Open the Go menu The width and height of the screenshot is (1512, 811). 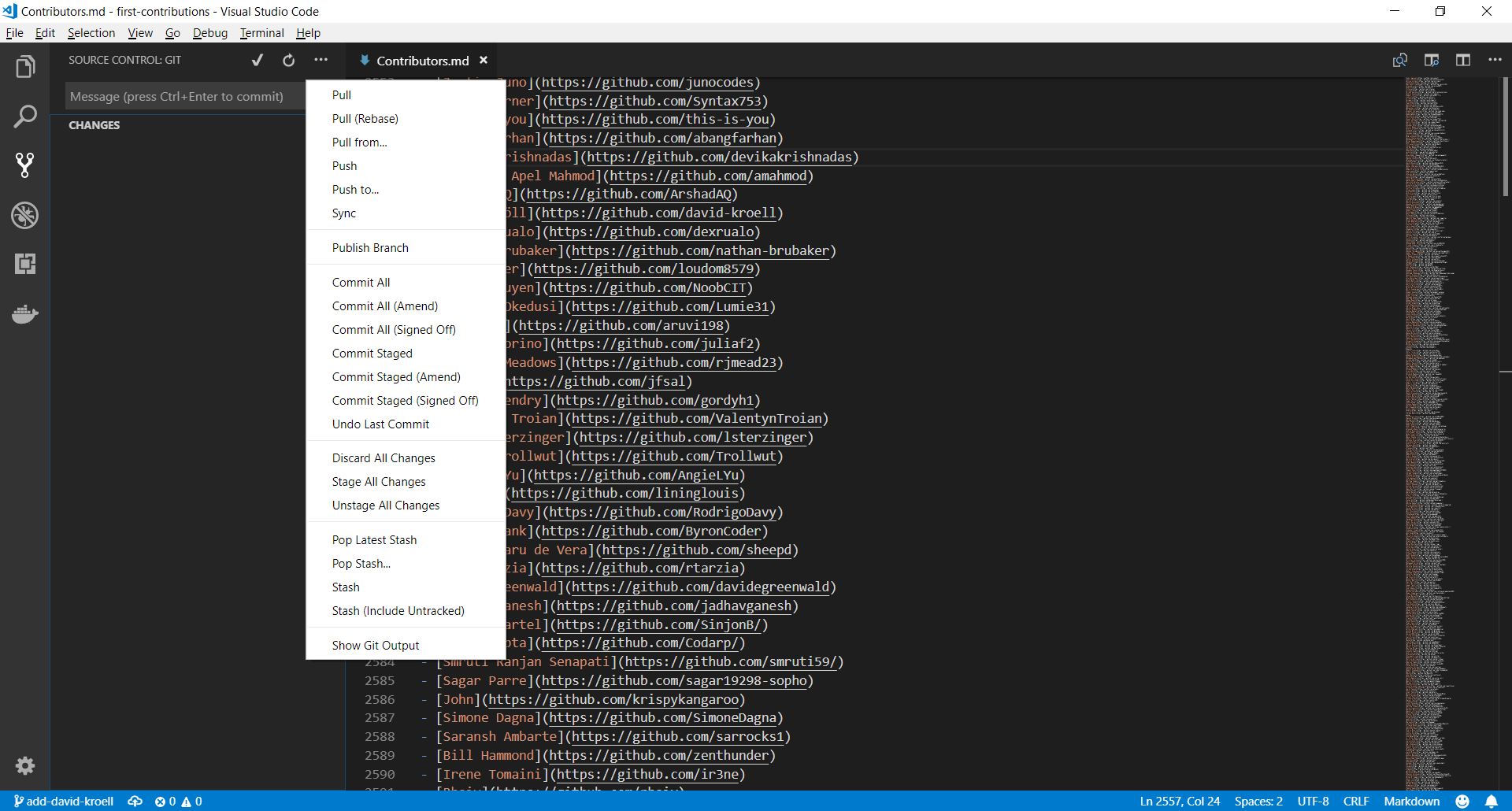pos(172,33)
